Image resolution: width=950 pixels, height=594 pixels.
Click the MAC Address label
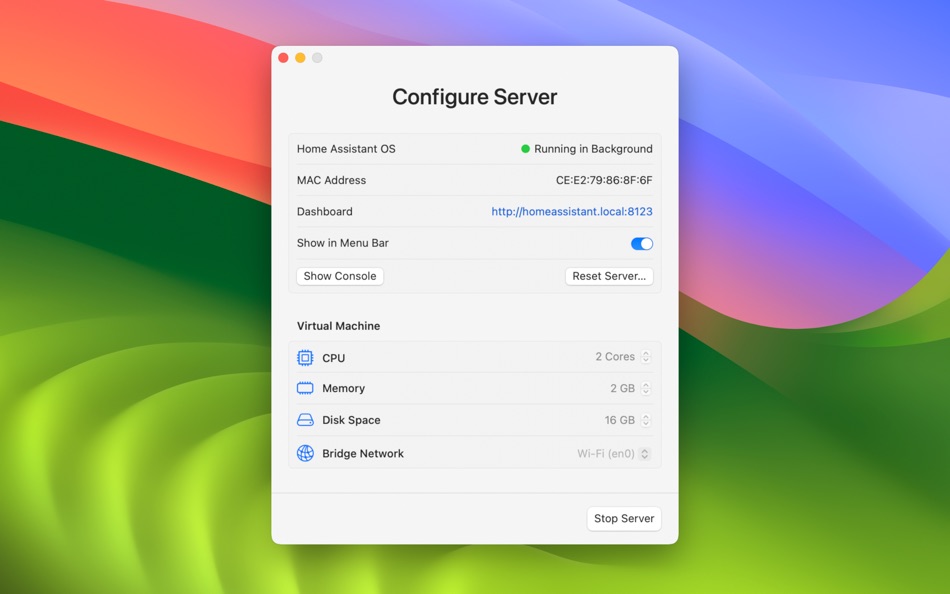click(331, 180)
